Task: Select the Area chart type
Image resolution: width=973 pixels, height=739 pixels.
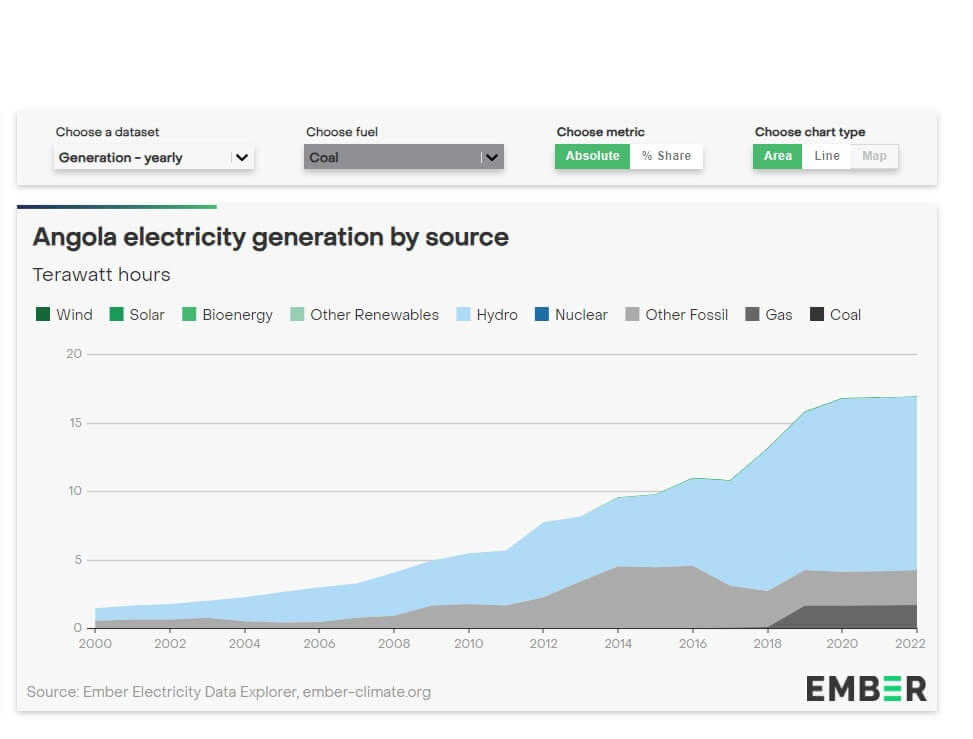Action: click(777, 156)
